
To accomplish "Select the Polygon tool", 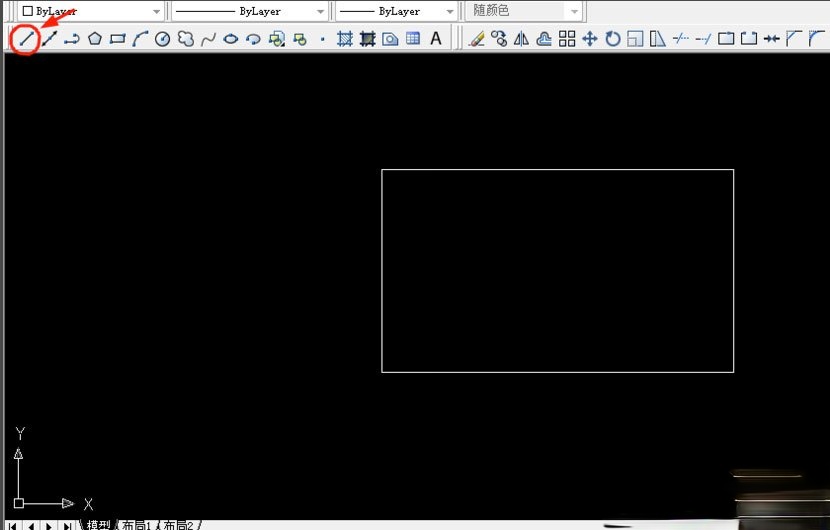I will [95, 39].
